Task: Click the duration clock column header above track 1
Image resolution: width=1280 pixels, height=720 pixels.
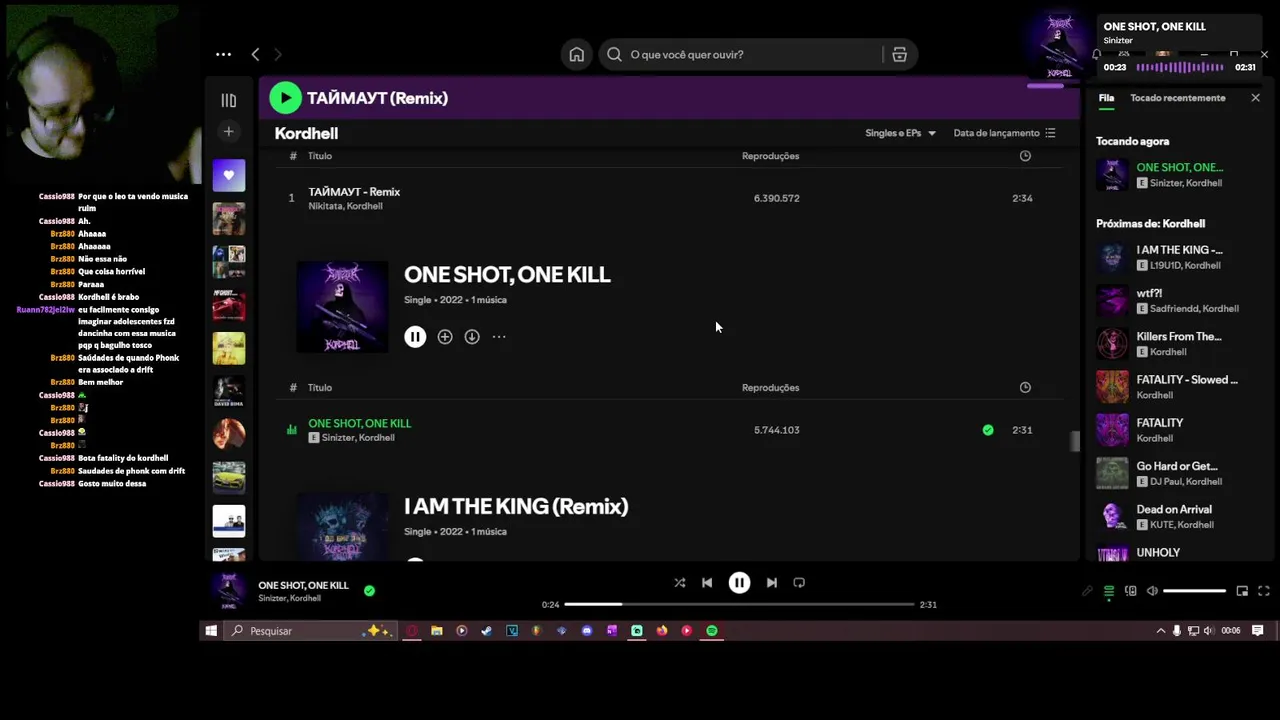Action: 1025,156
